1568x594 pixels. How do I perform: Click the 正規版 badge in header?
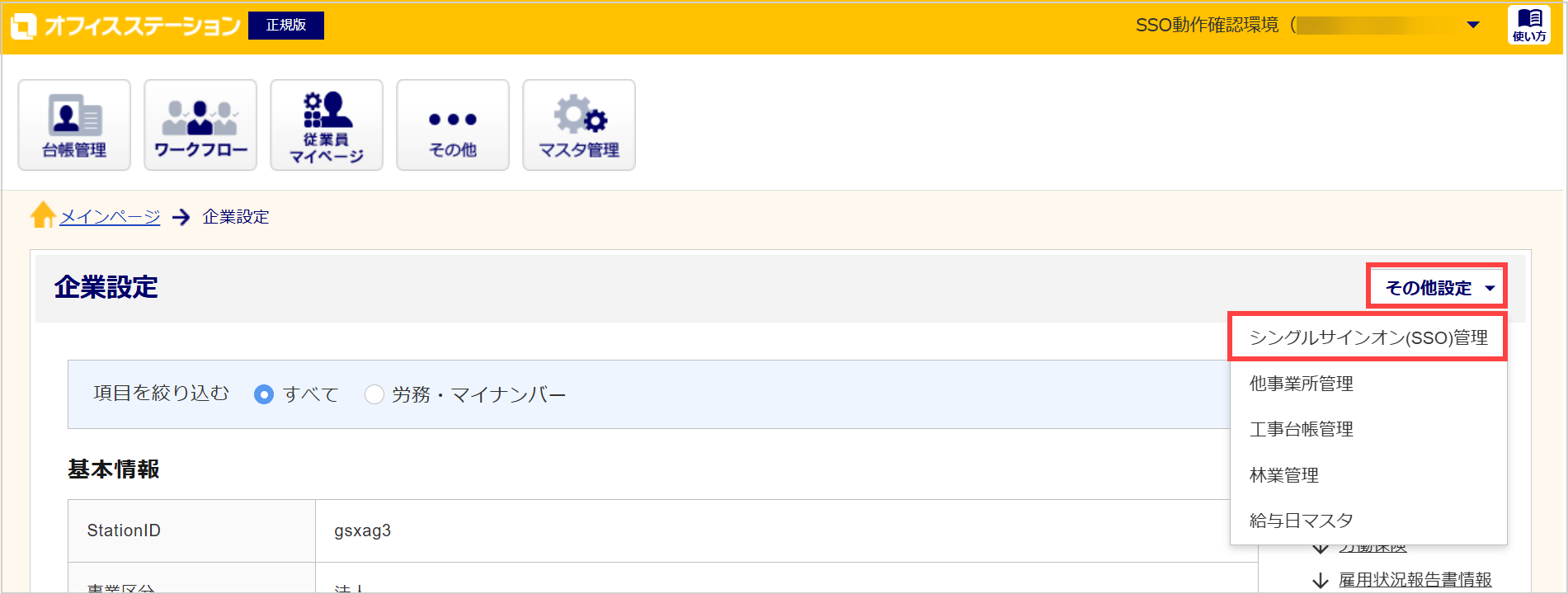coord(286,25)
